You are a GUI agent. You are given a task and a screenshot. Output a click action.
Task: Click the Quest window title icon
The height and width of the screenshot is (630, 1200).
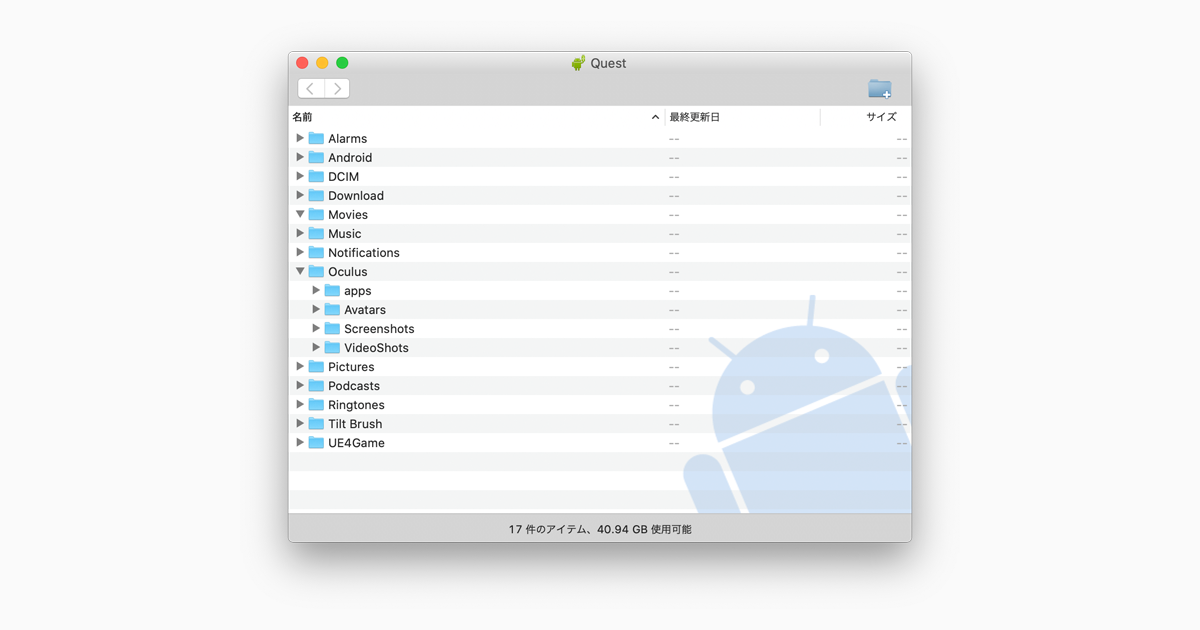pyautogui.click(x=579, y=63)
